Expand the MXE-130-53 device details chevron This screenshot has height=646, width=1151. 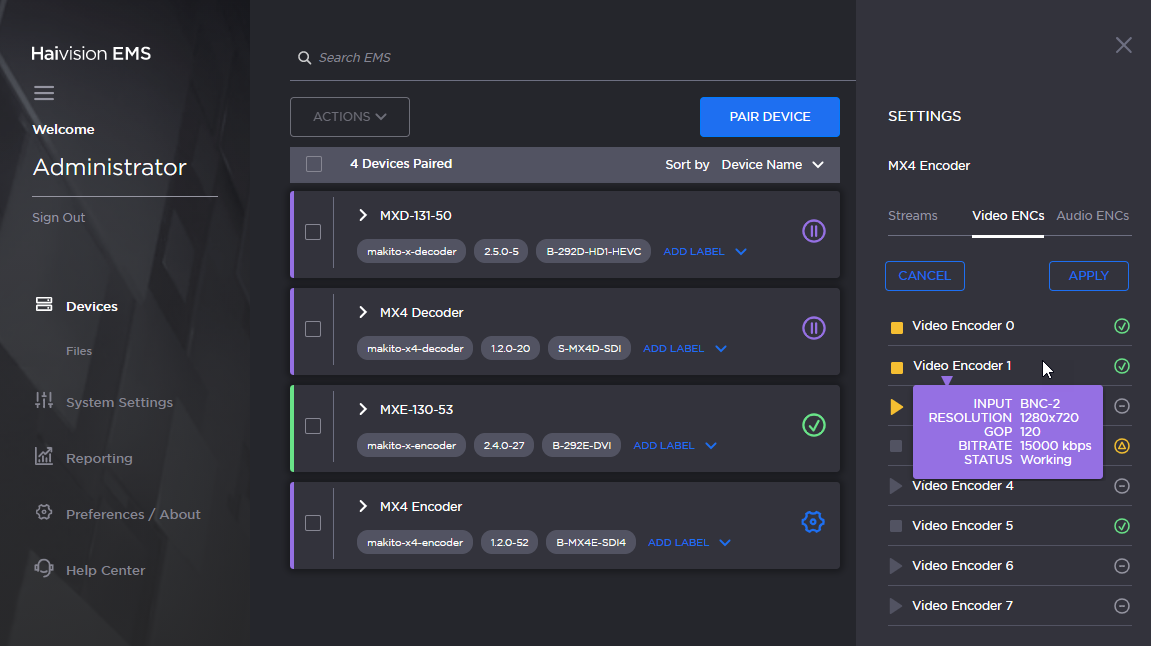pyautogui.click(x=362, y=408)
